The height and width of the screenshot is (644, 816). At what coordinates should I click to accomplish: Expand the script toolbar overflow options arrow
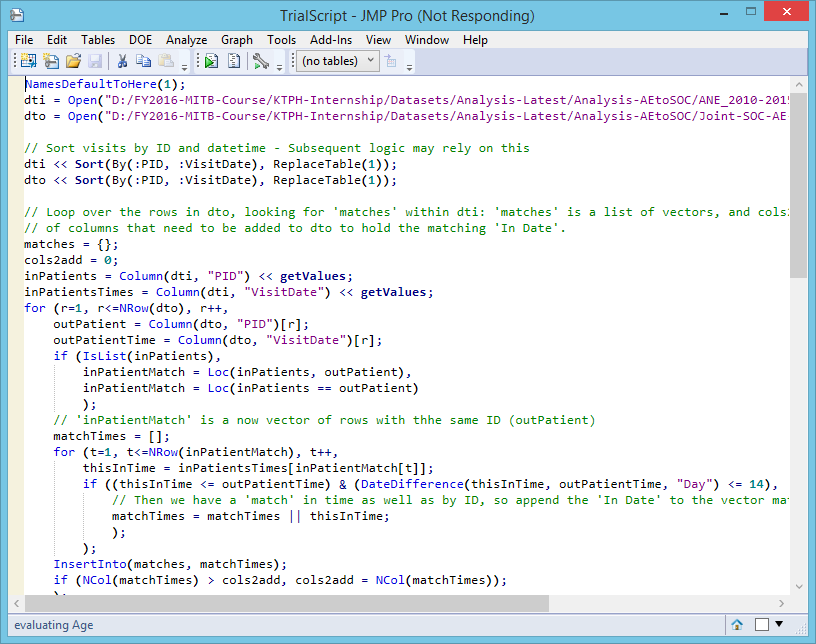[x=279, y=67]
